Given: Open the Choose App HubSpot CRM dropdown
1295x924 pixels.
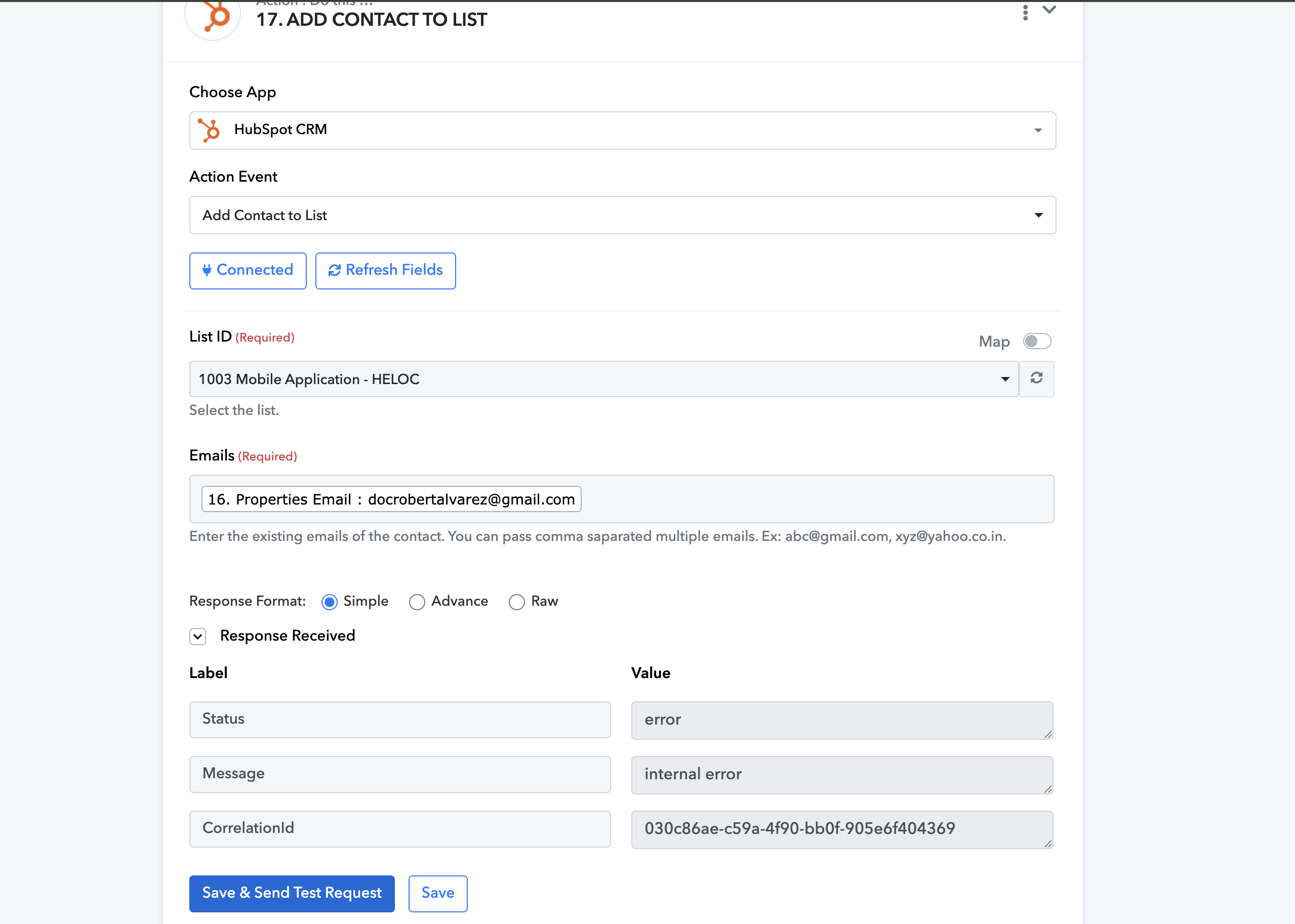Looking at the screenshot, I should click(x=622, y=130).
